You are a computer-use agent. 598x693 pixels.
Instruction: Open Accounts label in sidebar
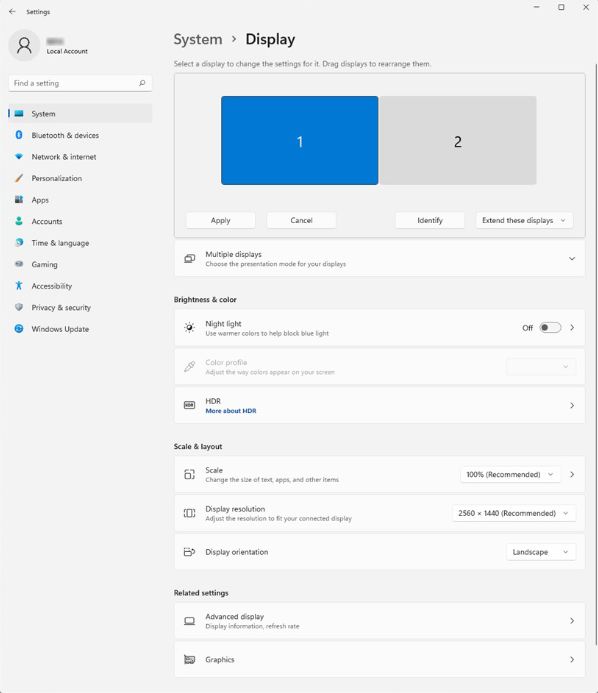(47, 221)
